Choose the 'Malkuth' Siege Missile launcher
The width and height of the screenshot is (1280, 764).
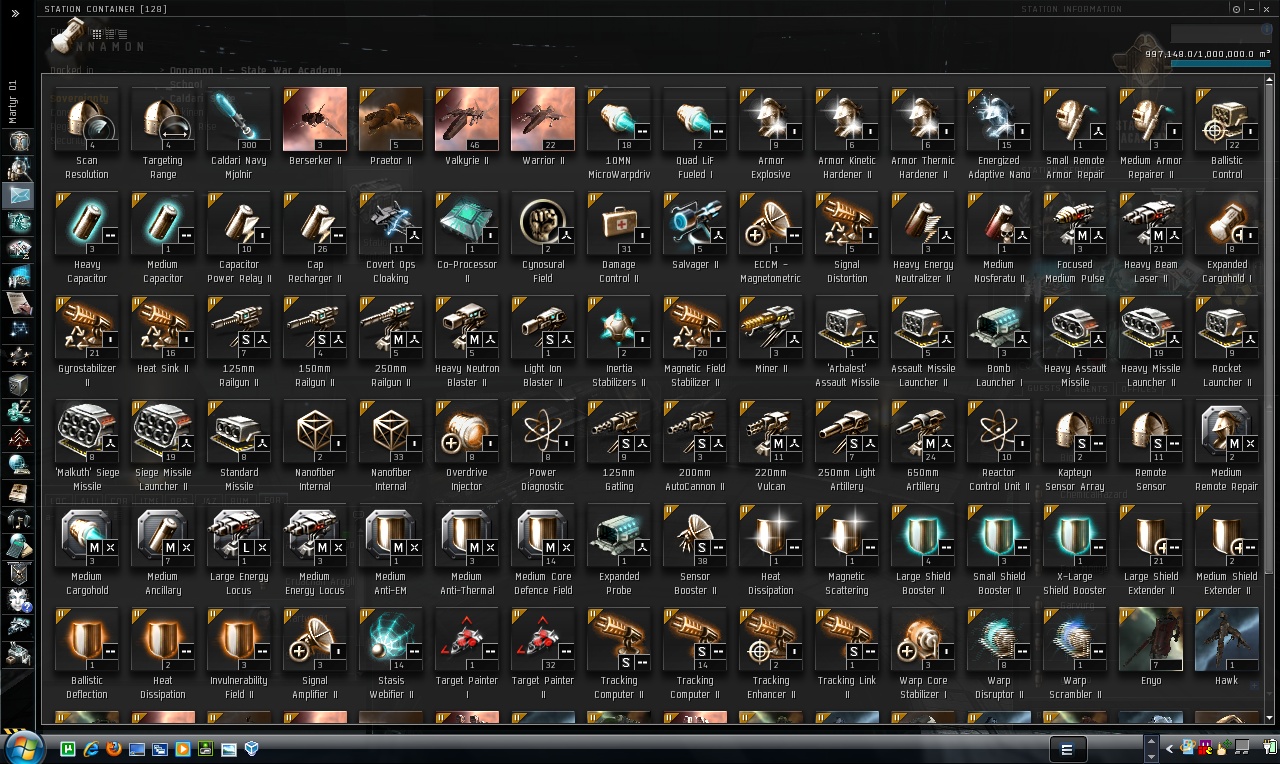(87, 431)
